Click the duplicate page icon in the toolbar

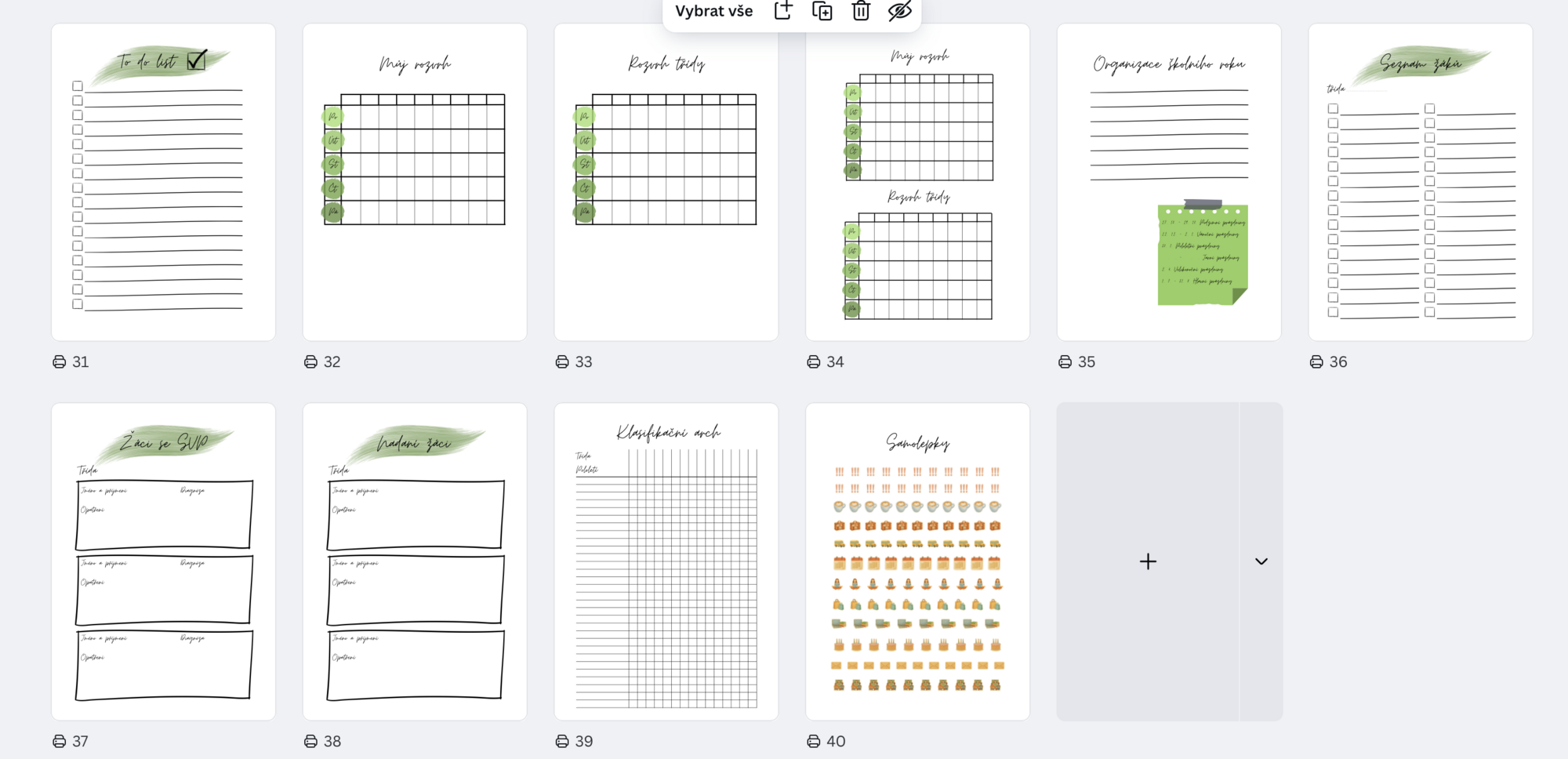822,10
